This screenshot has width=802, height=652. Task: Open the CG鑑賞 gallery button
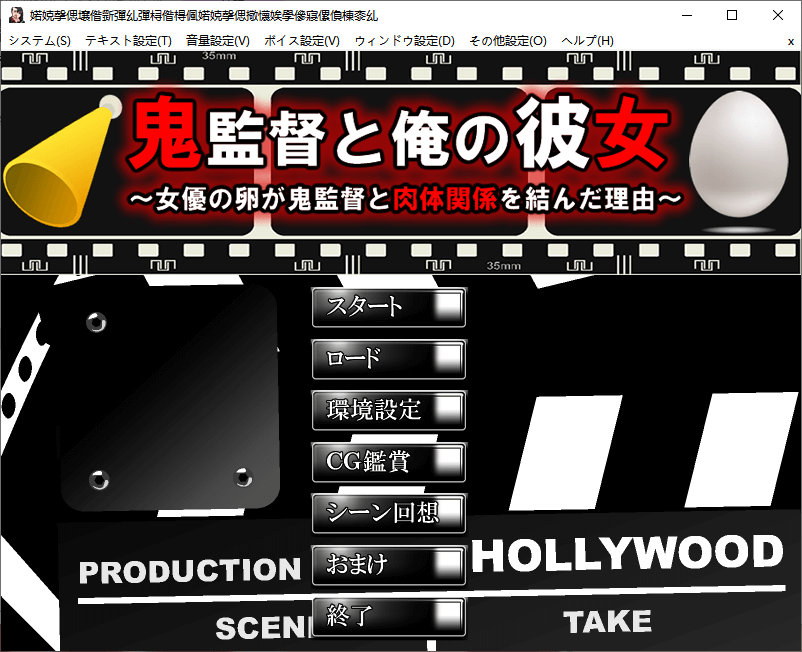click(388, 462)
